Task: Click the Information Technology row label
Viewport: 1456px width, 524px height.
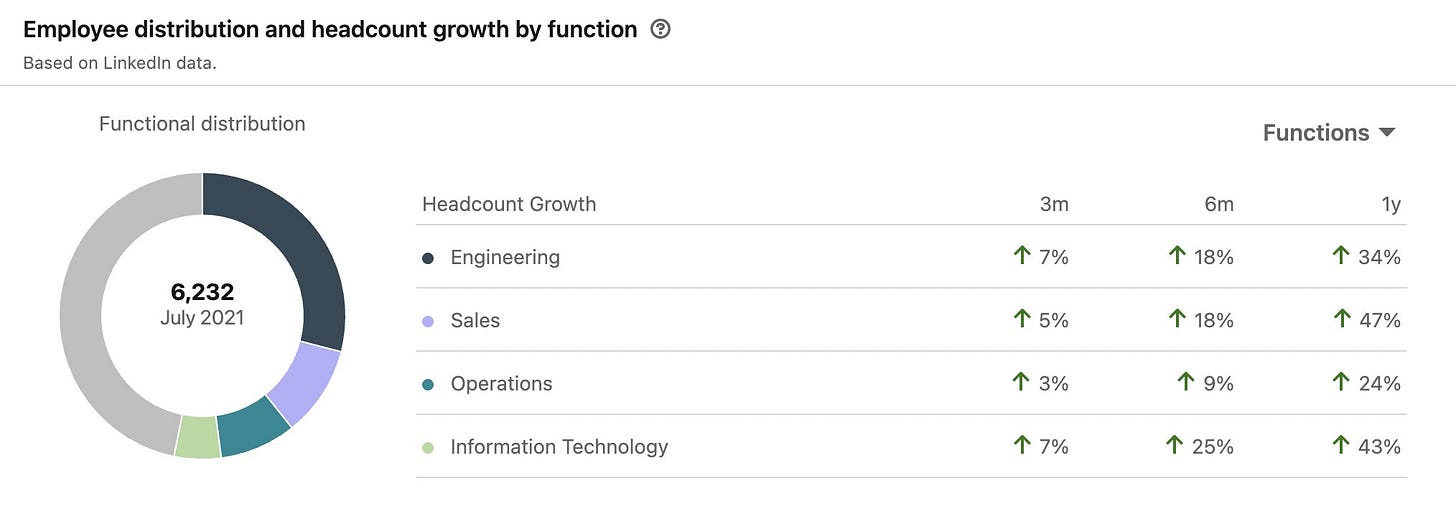Action: click(x=559, y=447)
